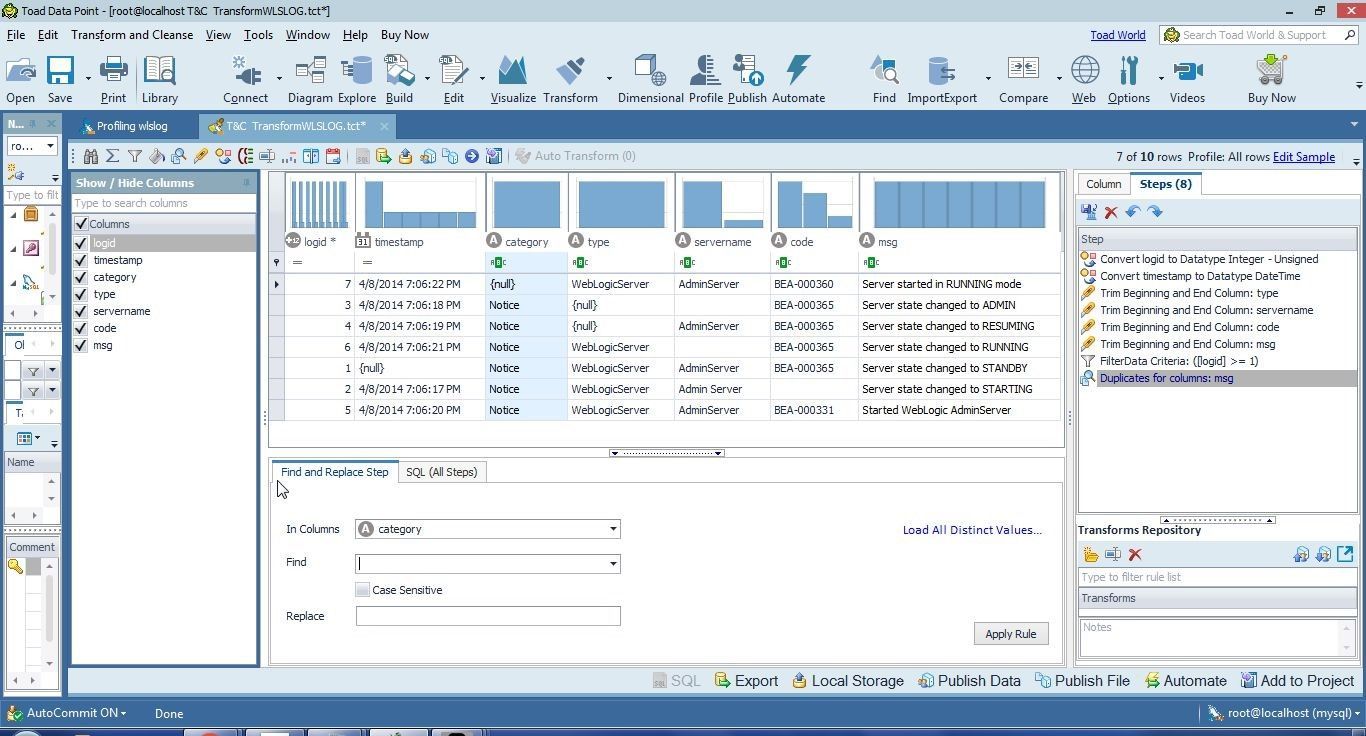Hide the servername column via checkbox
1366x736 pixels.
tap(81, 311)
